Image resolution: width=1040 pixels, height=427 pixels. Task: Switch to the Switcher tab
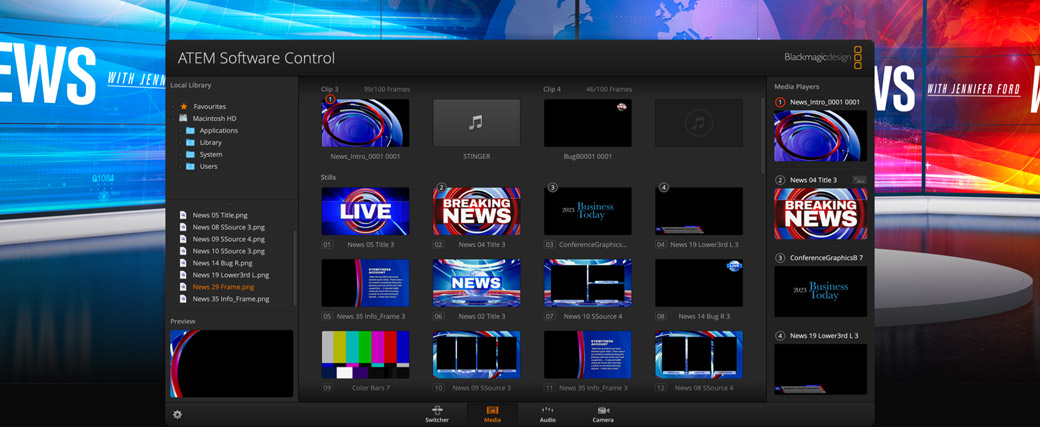437,414
